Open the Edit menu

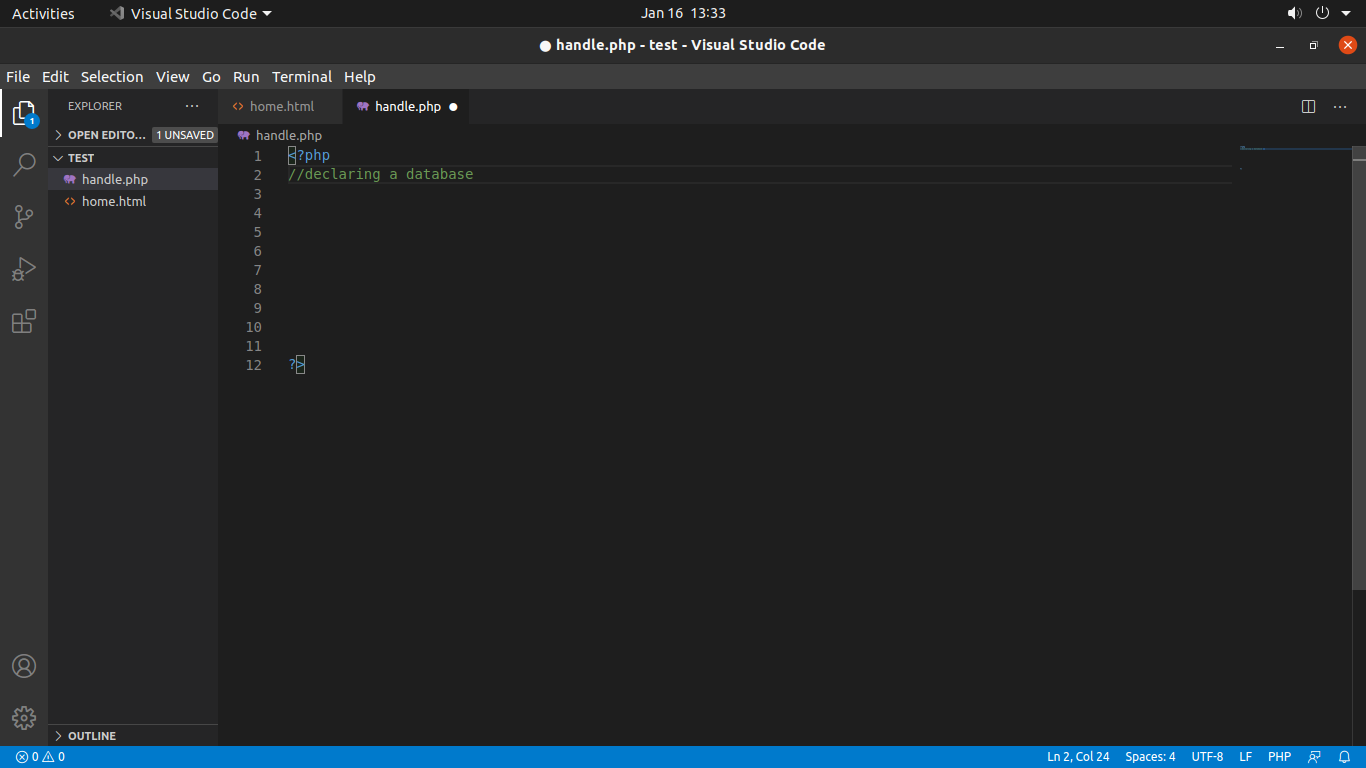[55, 77]
